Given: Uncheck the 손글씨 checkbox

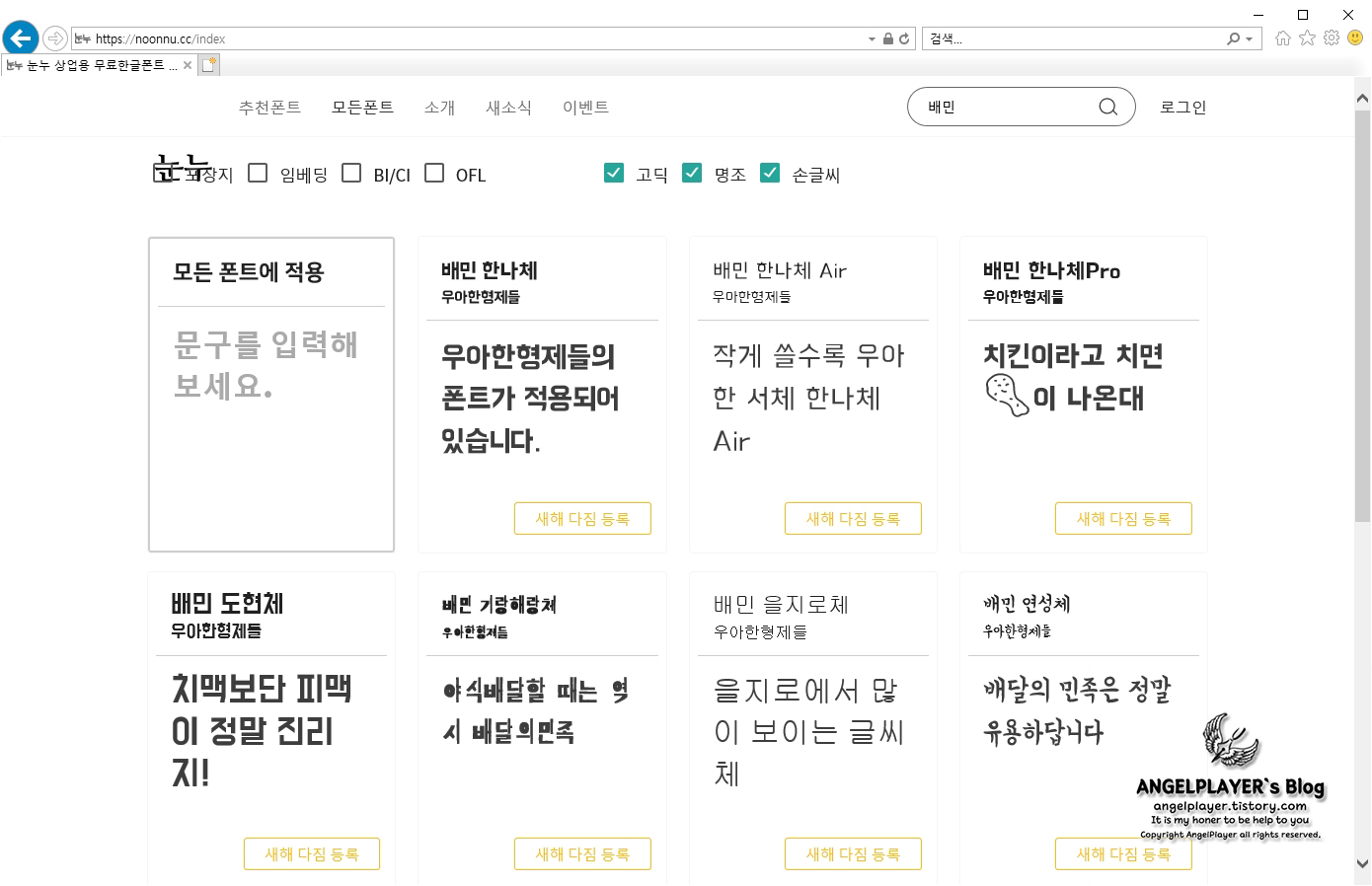Looking at the screenshot, I should (770, 173).
